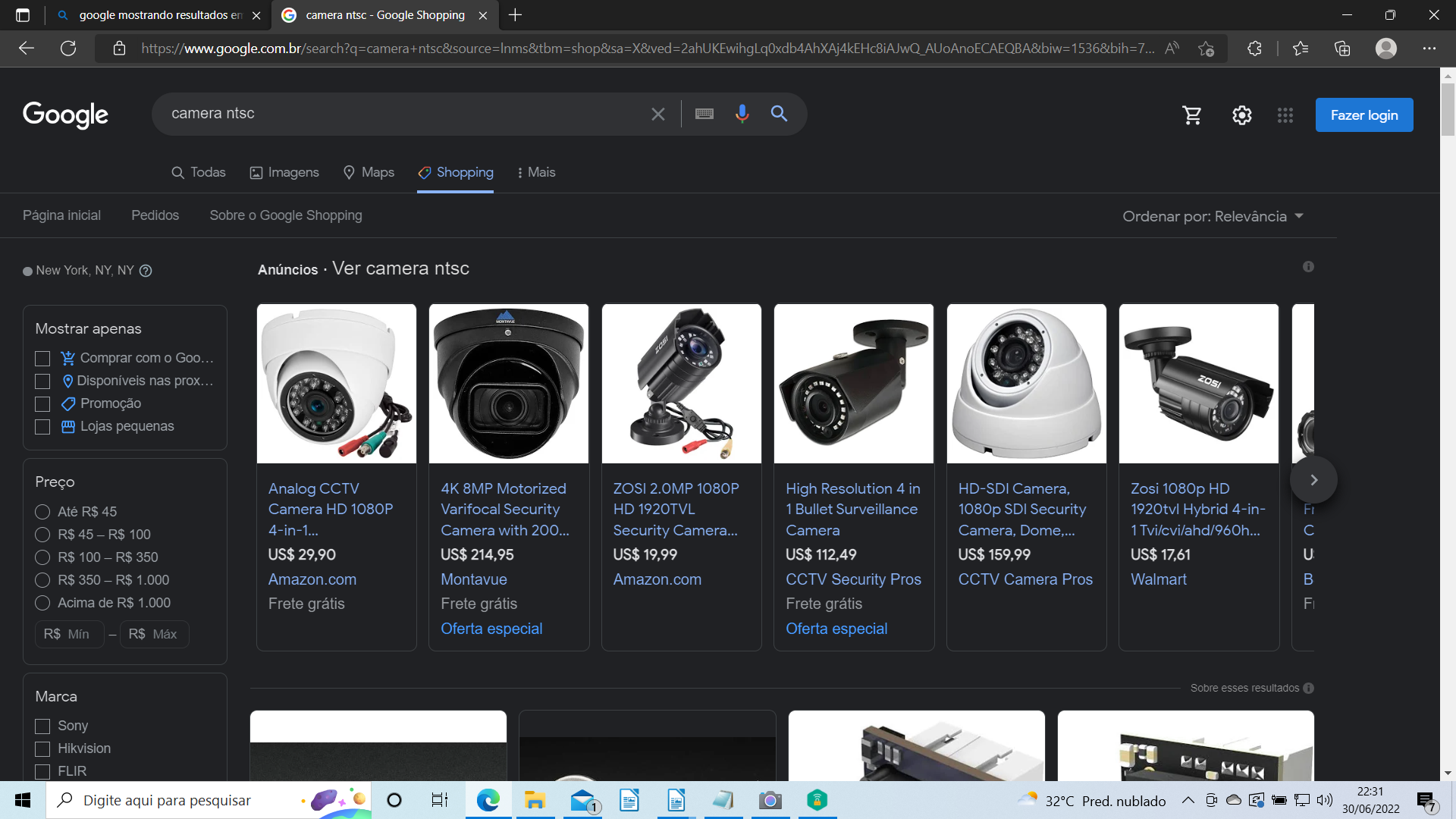1456x819 pixels.
Task: Focus the R$ Mín price field
Action: 68,634
